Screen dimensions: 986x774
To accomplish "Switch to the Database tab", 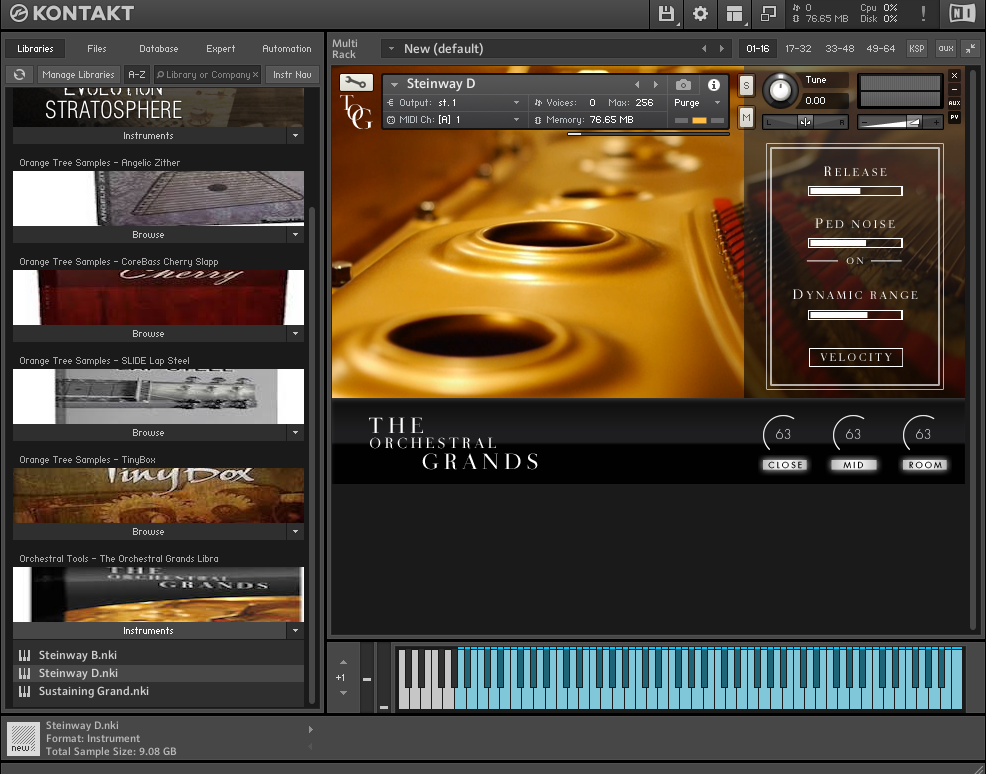I will (x=158, y=48).
